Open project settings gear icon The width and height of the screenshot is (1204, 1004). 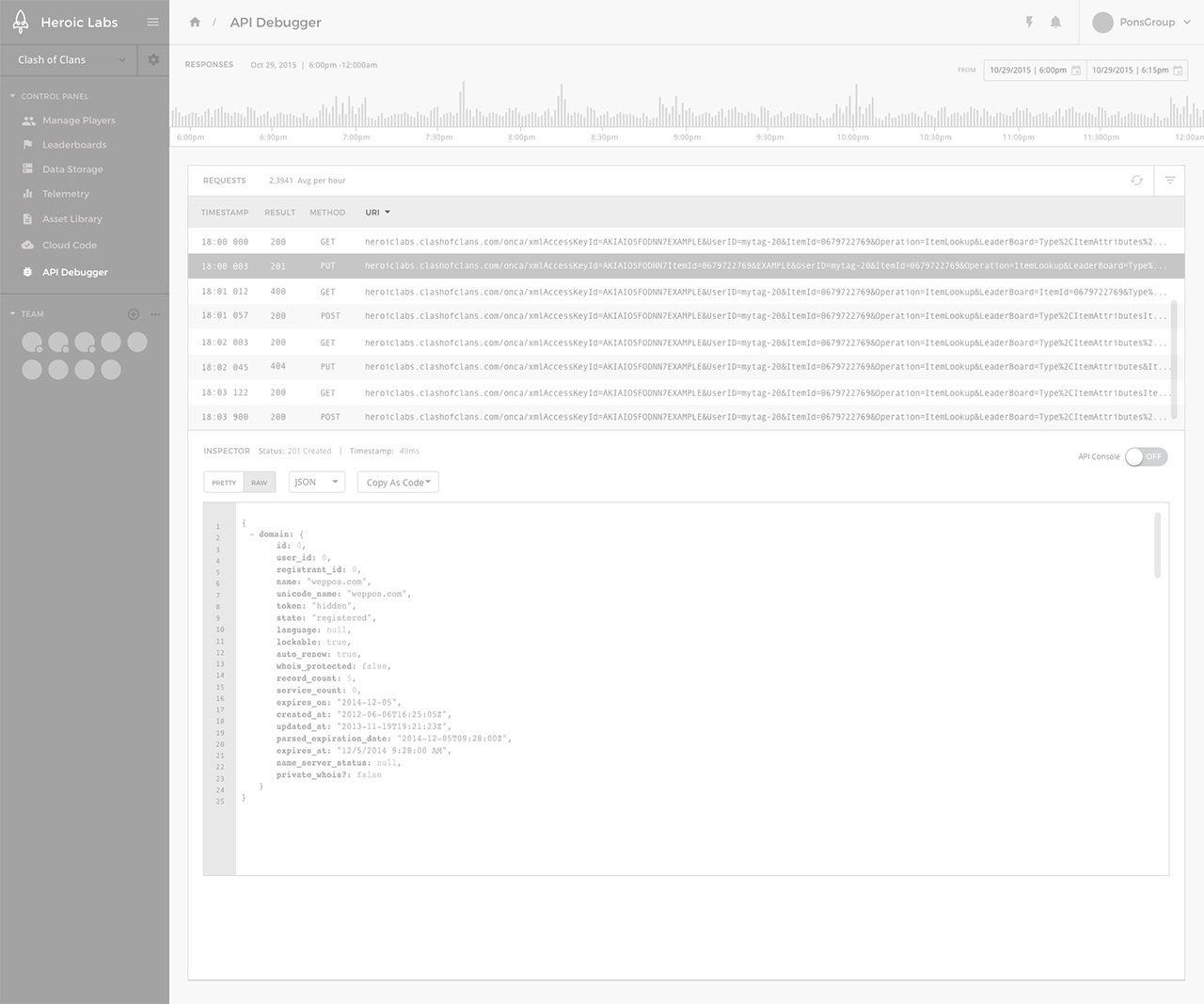point(153,59)
